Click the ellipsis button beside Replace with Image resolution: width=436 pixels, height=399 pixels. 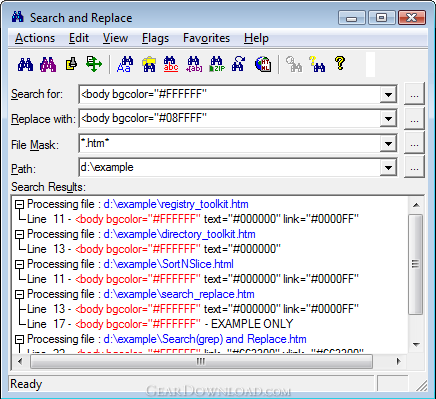pos(414,119)
